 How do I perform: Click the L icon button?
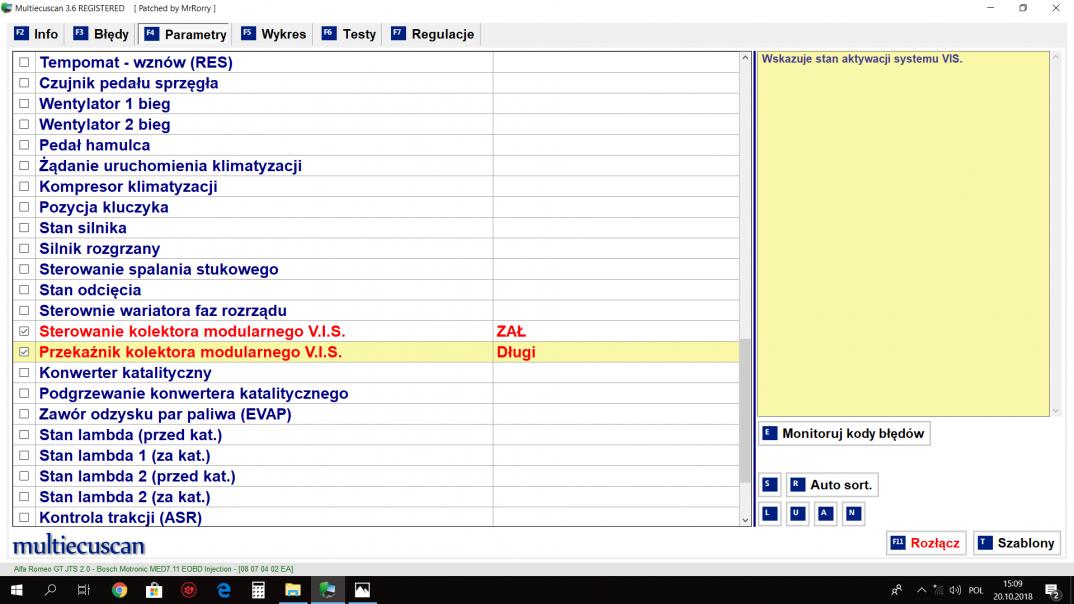click(x=769, y=514)
